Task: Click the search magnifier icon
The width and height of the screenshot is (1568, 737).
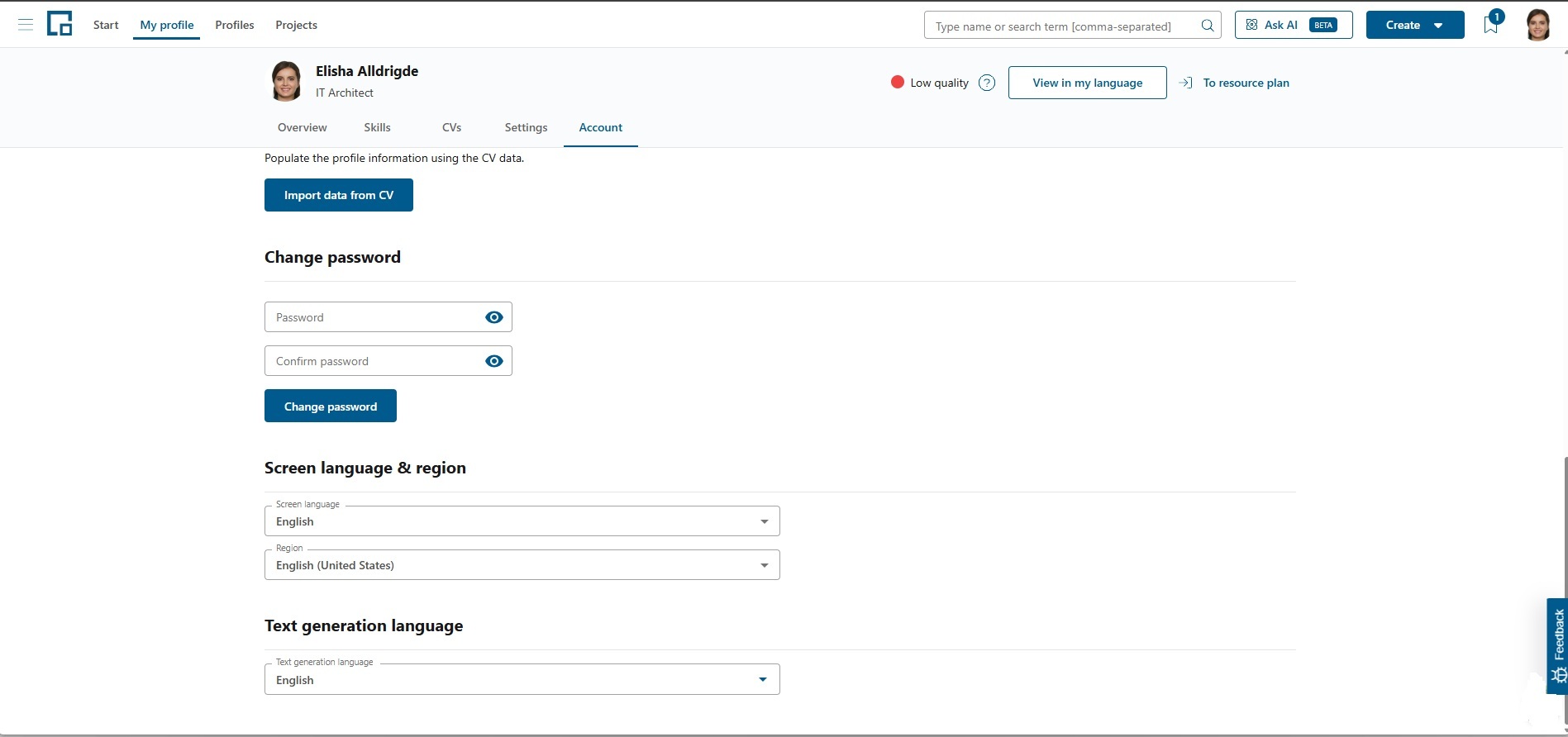Action: [x=1207, y=26]
